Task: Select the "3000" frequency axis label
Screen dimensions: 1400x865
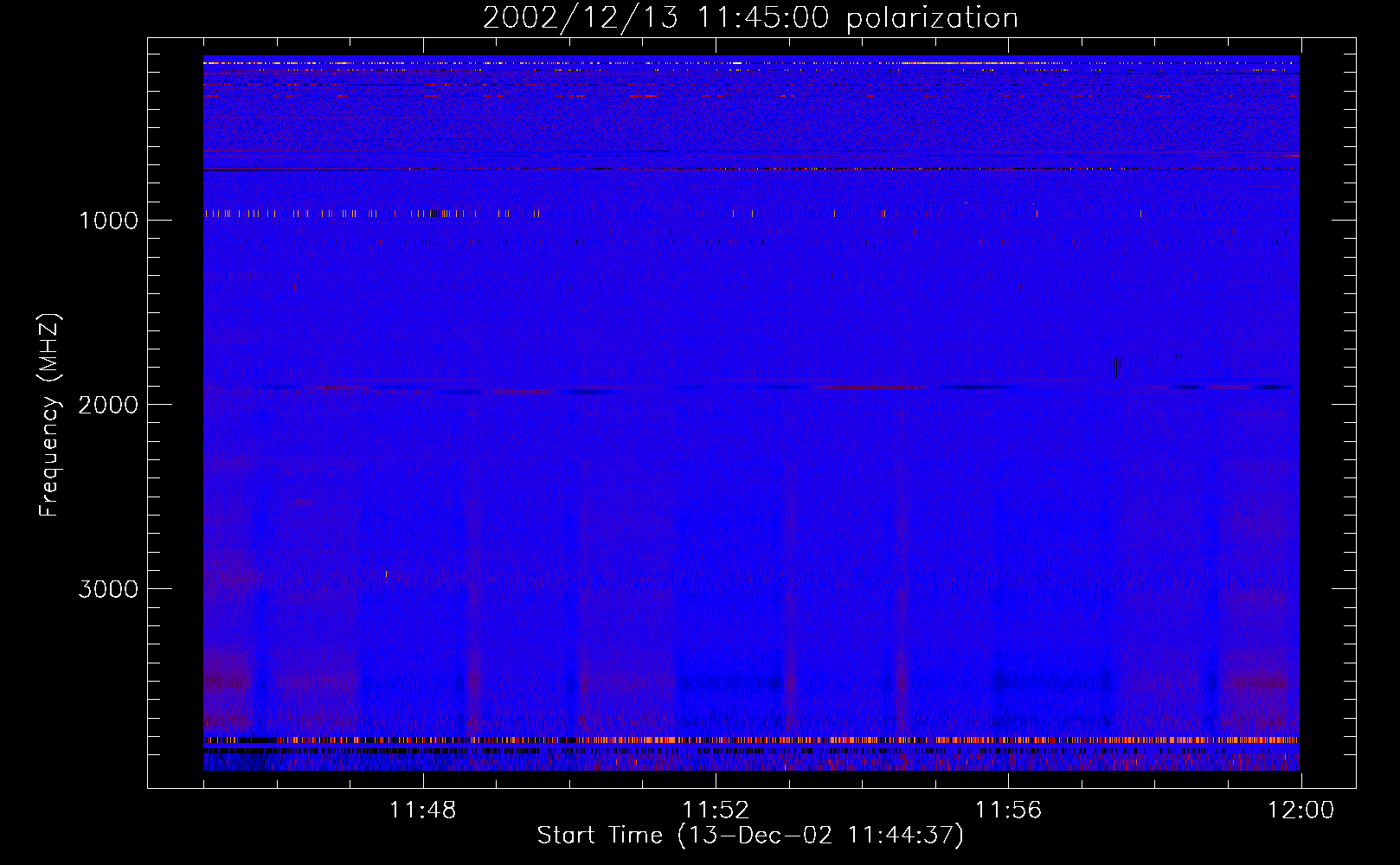Action: [108, 589]
